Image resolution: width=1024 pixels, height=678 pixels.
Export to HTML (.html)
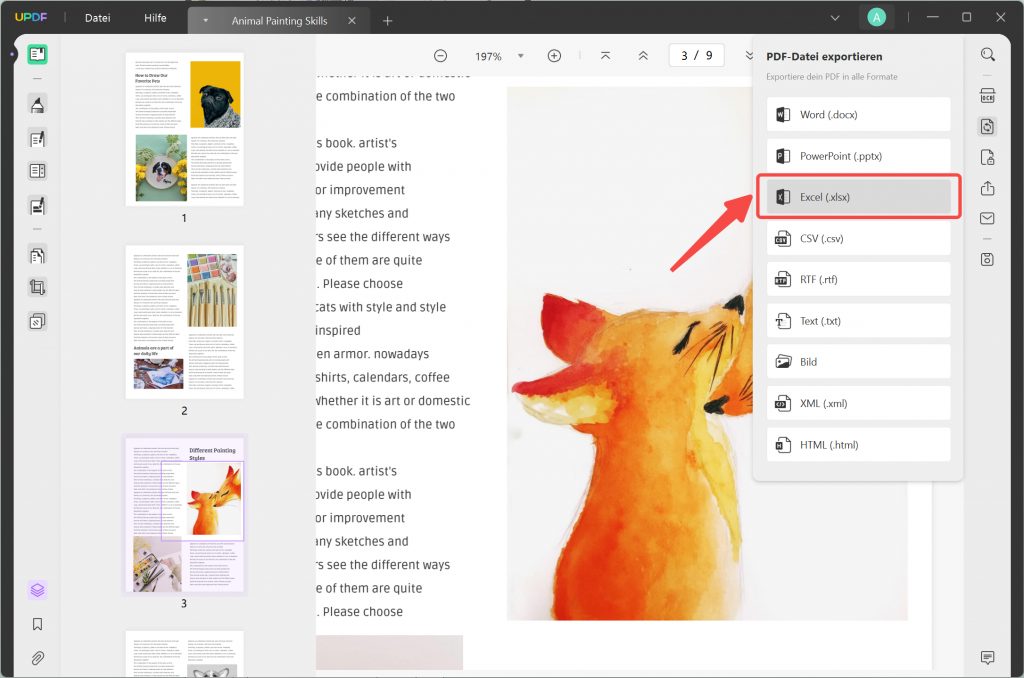click(x=858, y=445)
